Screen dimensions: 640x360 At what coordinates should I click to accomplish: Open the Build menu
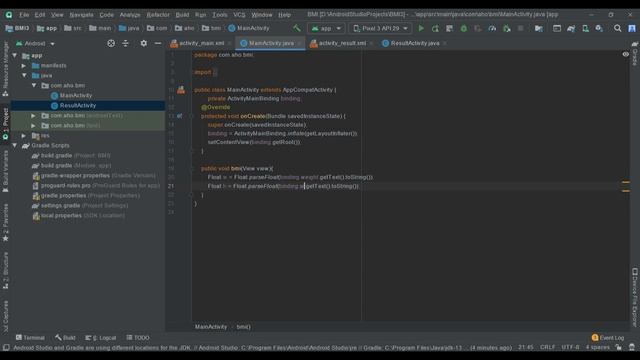click(x=182, y=15)
